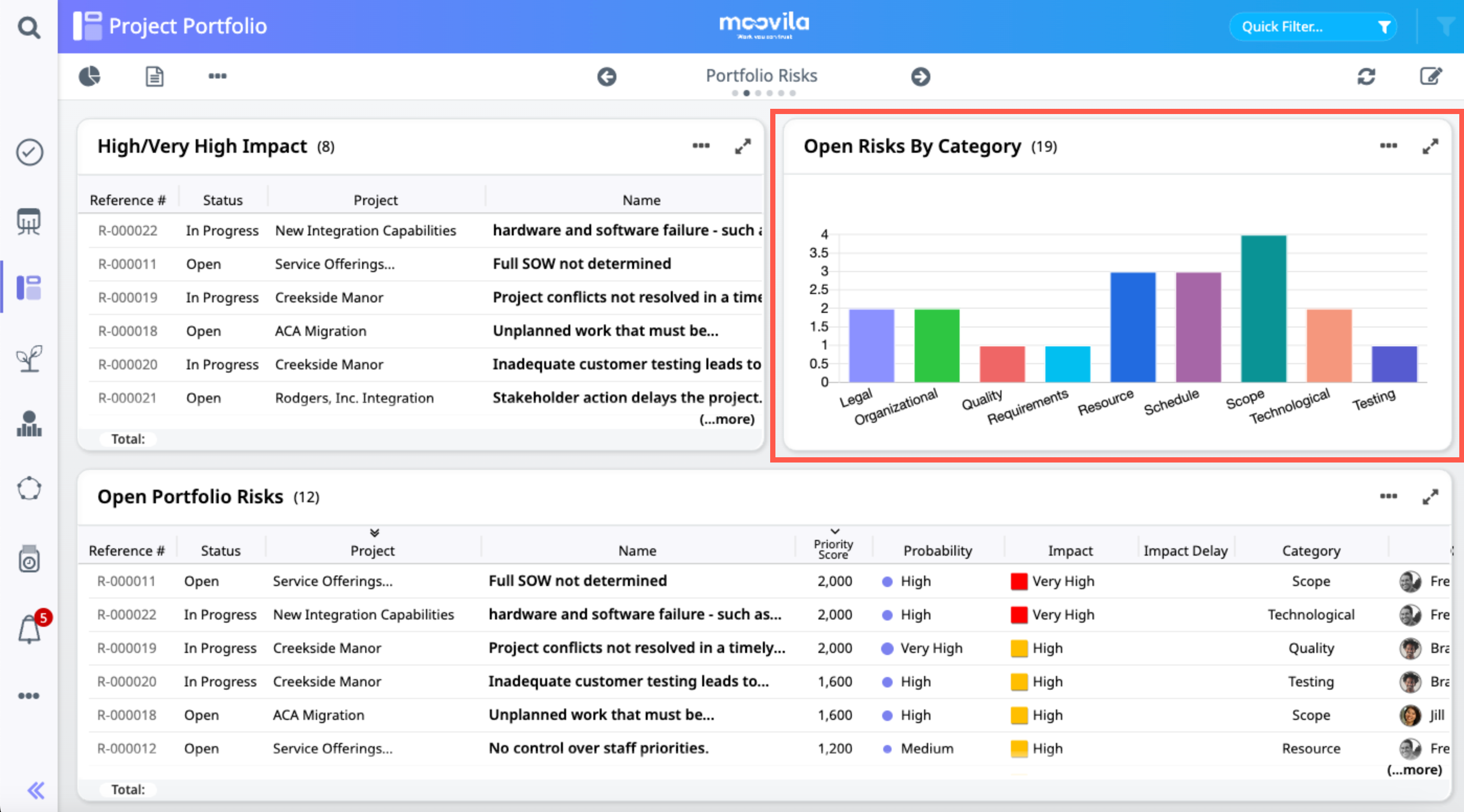
Task: Open risk 'Full SOW not determined' in bottom table
Action: (578, 581)
